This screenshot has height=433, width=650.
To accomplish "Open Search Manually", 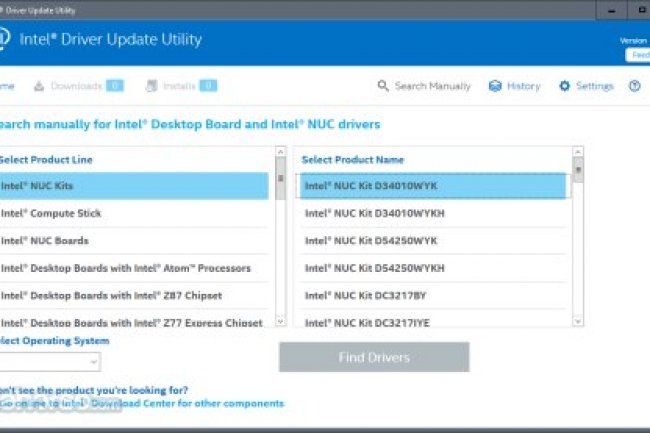I will click(x=424, y=86).
